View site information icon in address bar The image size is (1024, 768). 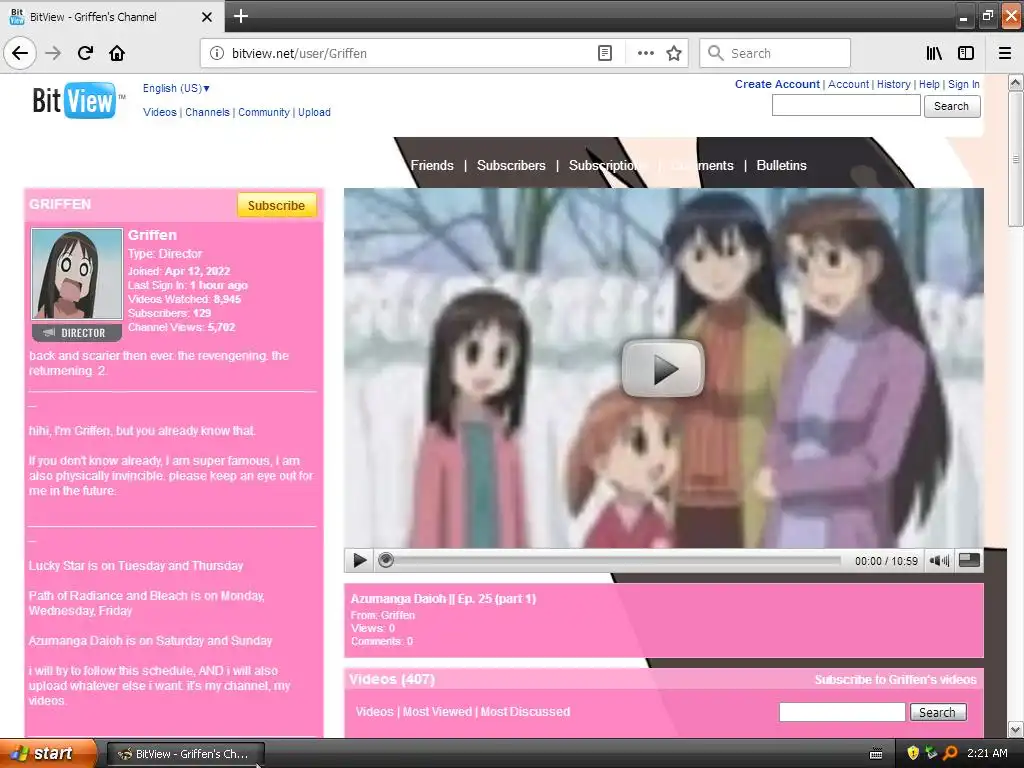pyautogui.click(x=217, y=53)
